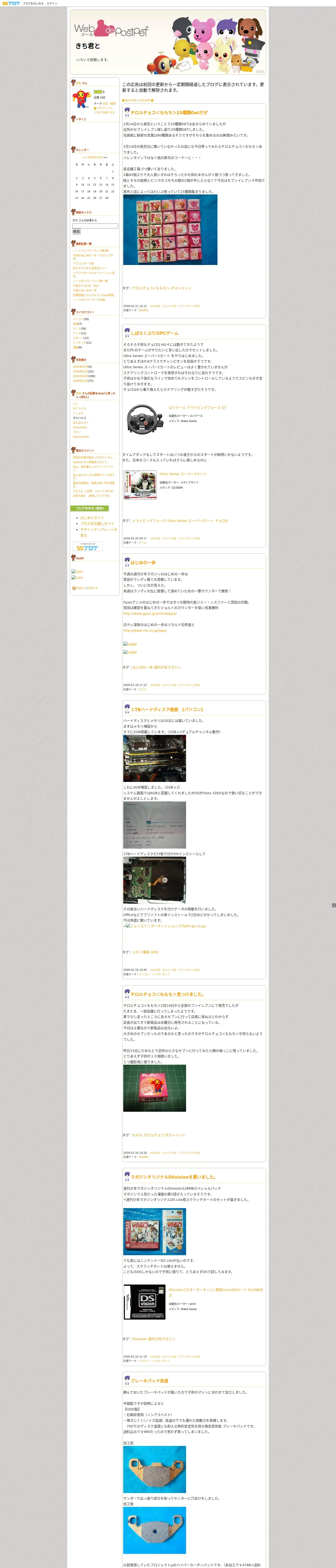Open recent article ドラゴンボール改

(x=83, y=264)
